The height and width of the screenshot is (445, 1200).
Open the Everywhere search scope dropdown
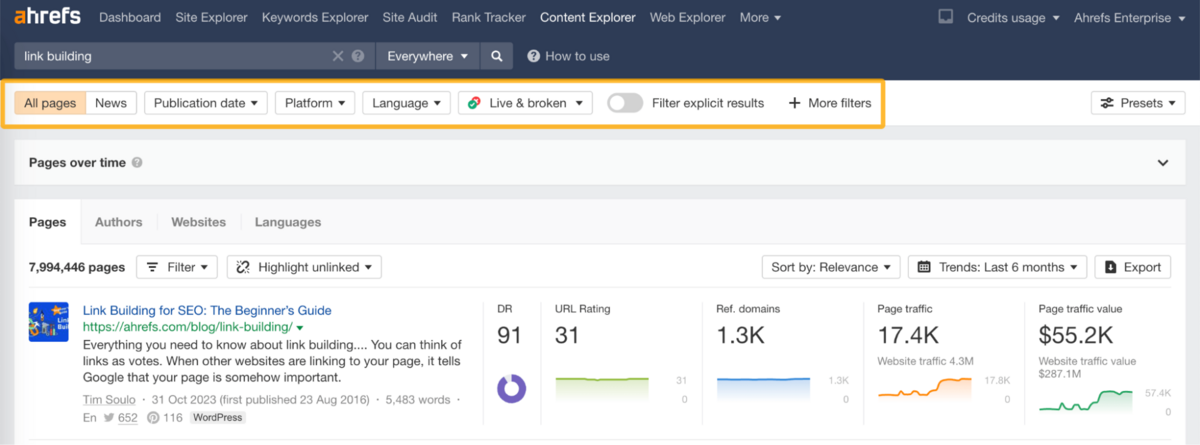[427, 56]
